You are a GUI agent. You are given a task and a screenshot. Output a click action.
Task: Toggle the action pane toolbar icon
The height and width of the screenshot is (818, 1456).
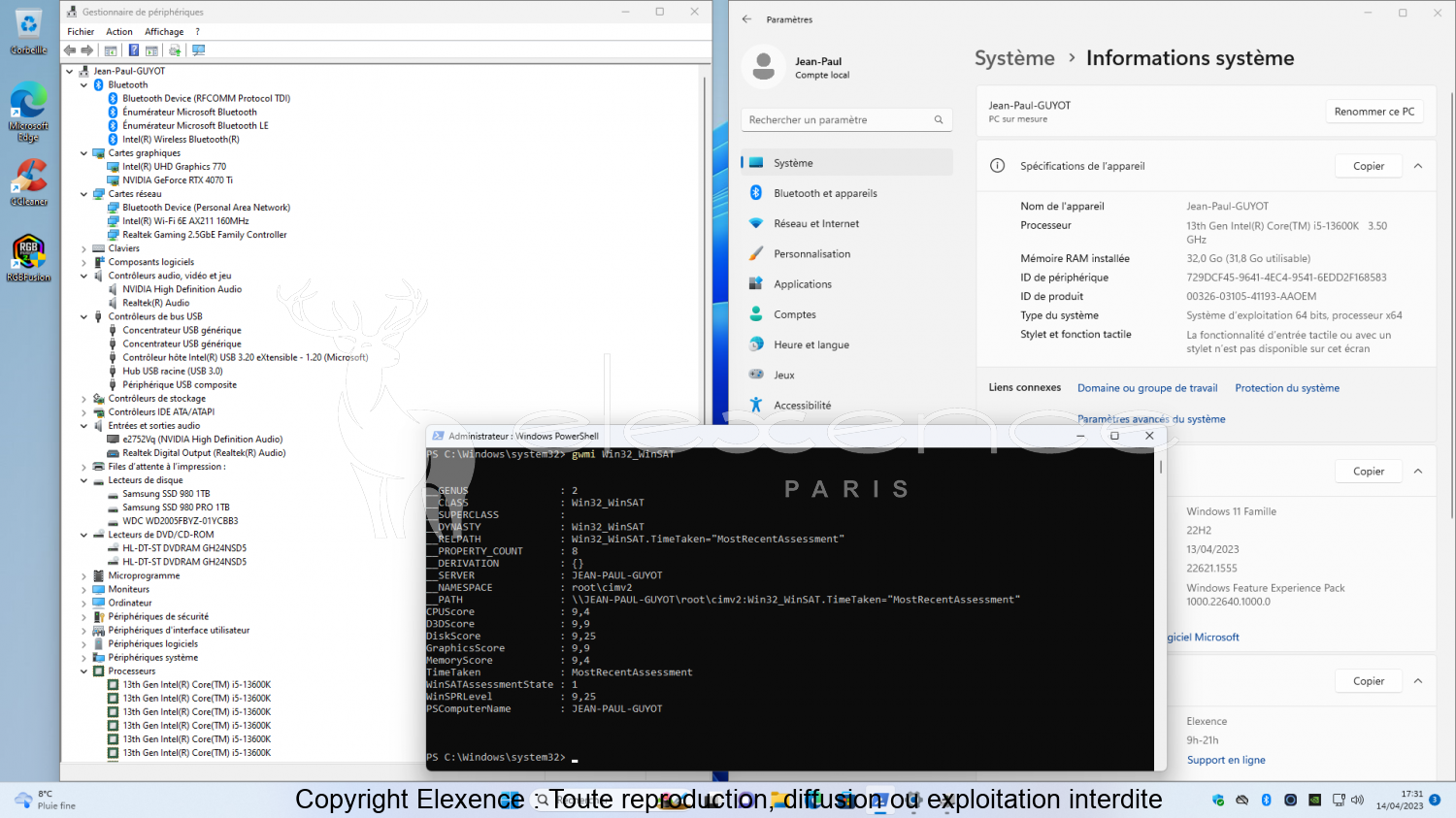point(152,50)
